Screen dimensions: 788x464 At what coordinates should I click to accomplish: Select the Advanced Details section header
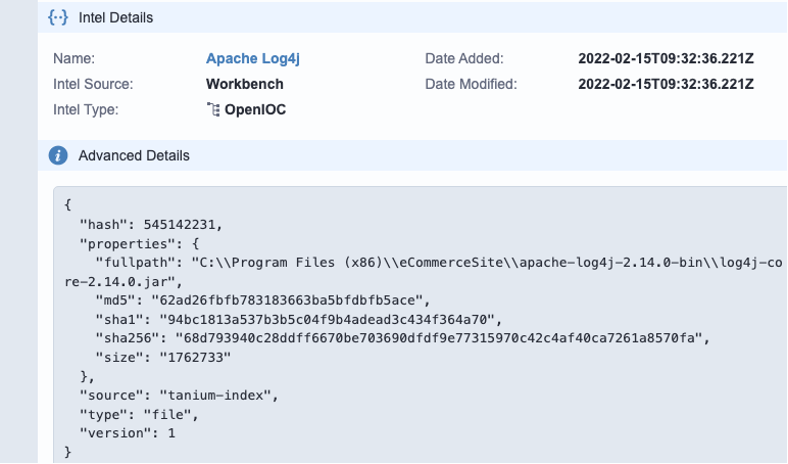(x=413, y=155)
